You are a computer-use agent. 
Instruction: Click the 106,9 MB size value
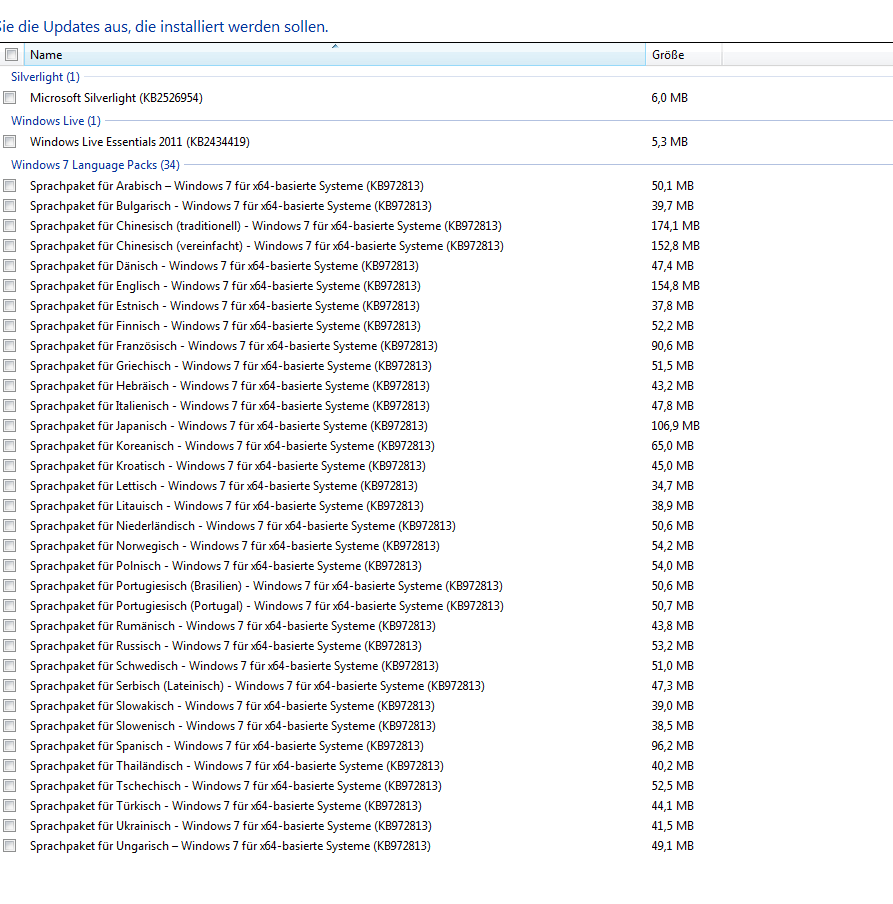tap(676, 425)
